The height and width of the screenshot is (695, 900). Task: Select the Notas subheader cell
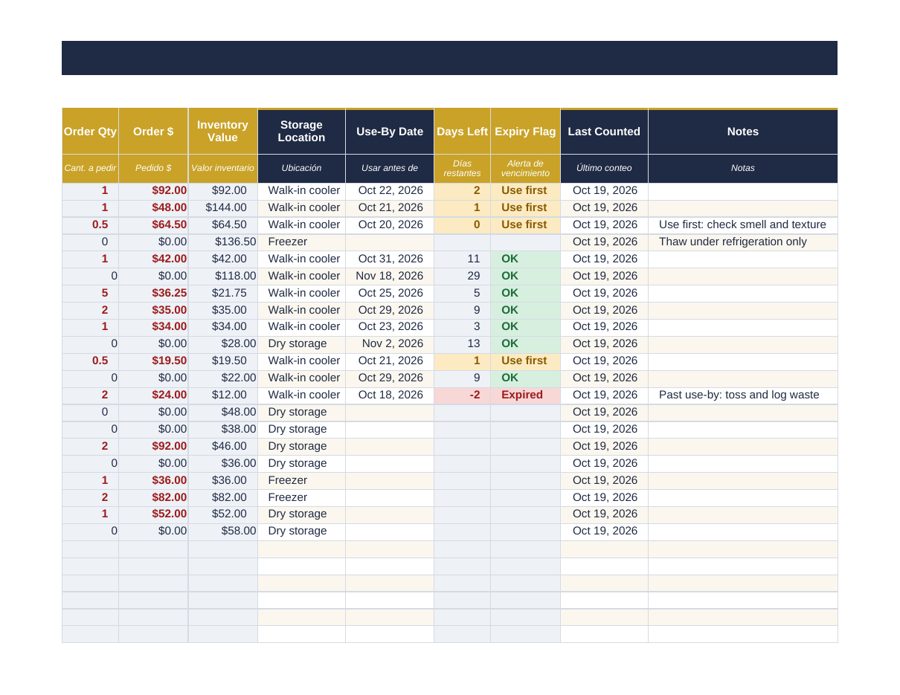[743, 168]
